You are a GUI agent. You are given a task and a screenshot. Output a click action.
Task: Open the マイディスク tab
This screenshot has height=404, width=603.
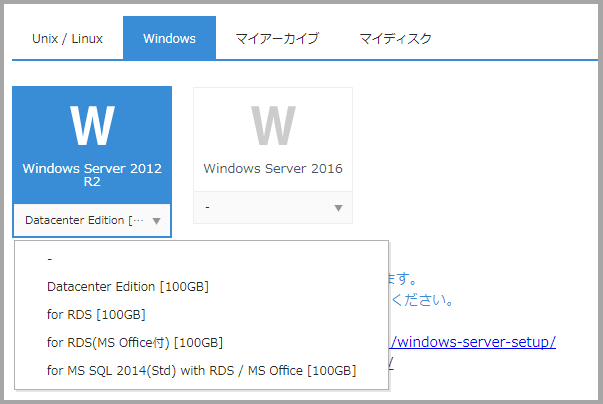coord(395,38)
